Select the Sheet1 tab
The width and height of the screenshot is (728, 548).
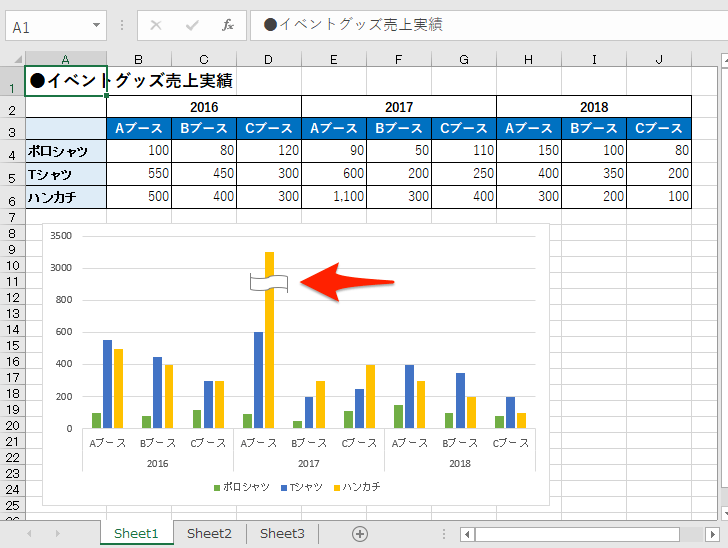coord(136,534)
